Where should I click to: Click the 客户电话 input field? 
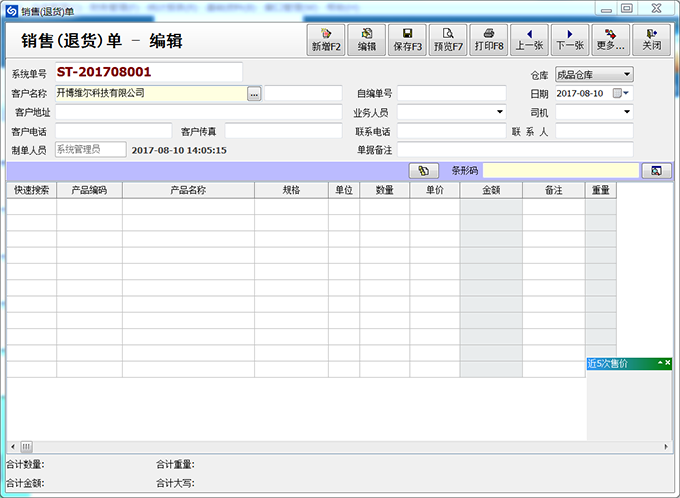[114, 131]
